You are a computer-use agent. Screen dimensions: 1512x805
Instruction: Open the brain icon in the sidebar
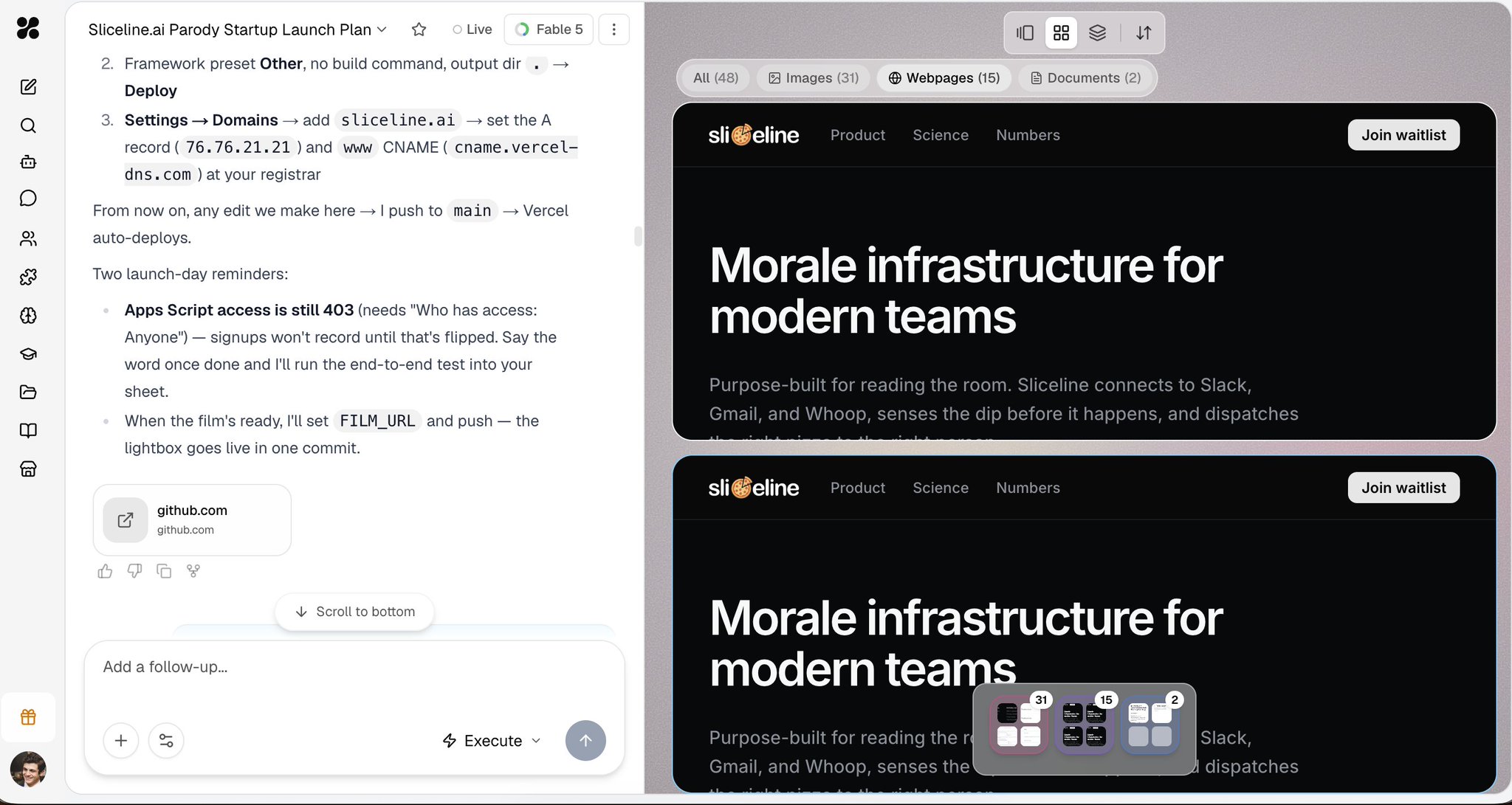click(28, 316)
